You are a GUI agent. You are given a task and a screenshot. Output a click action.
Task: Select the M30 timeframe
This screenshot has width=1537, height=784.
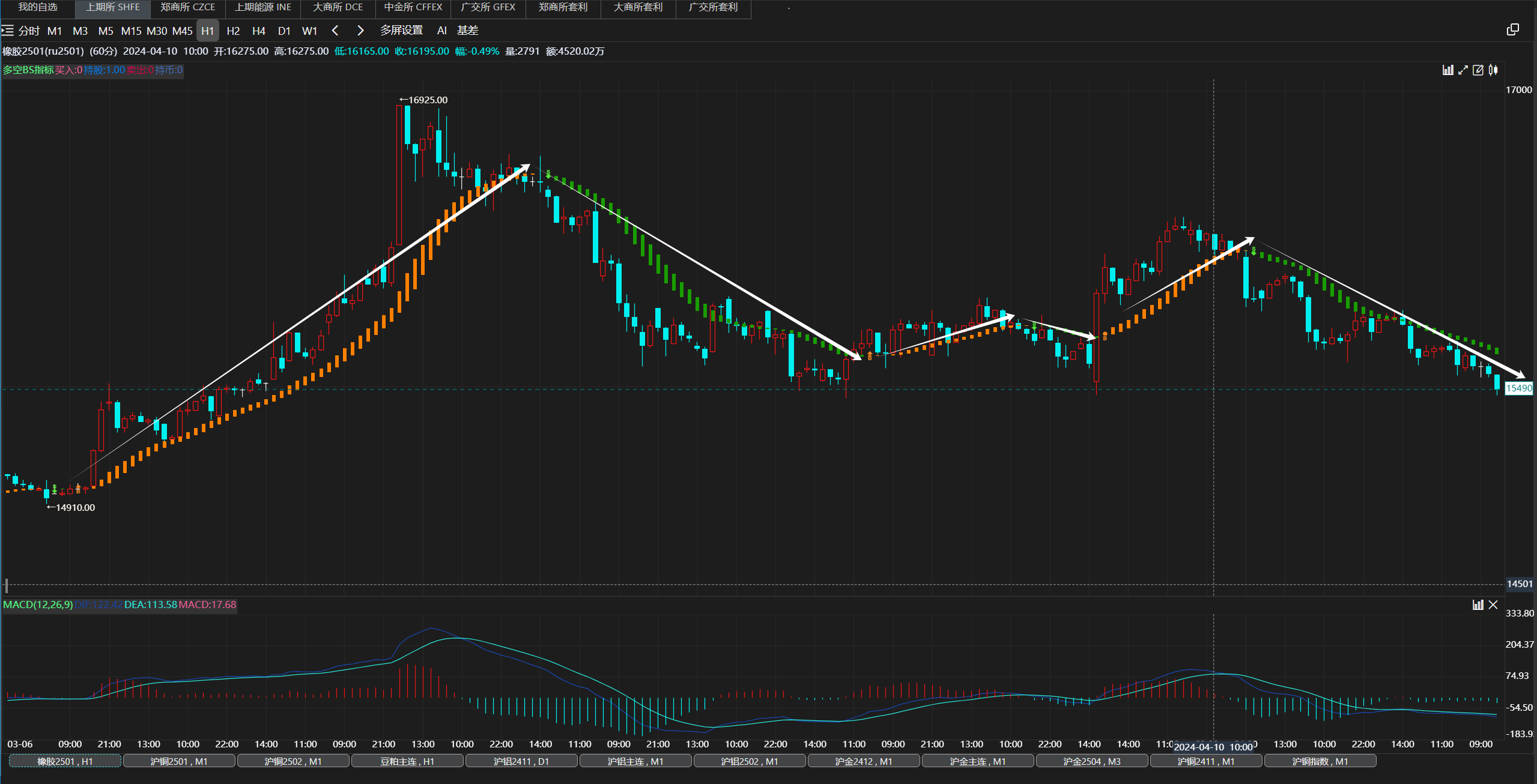tap(157, 31)
